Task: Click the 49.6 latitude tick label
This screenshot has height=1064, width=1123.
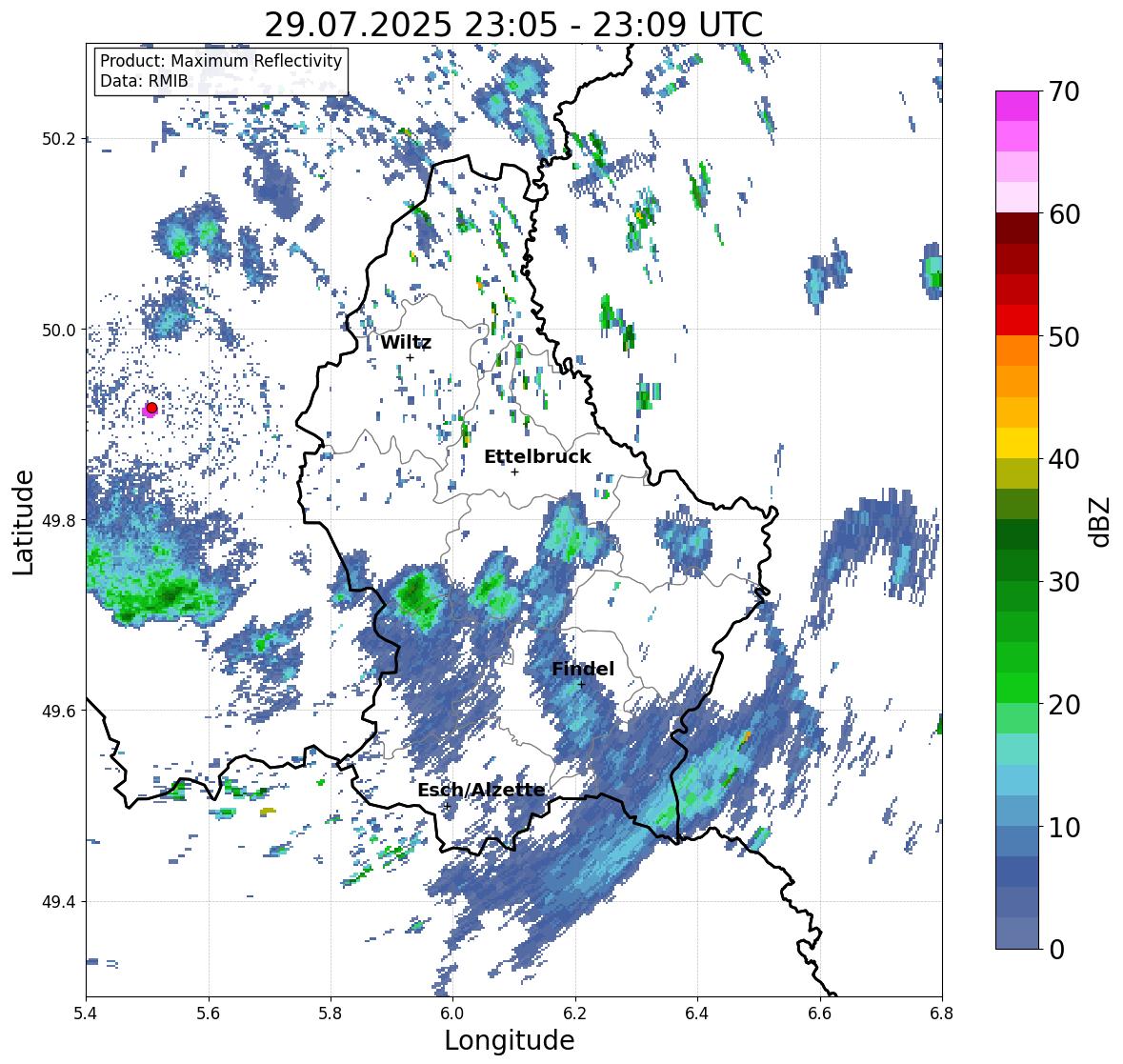Action: coord(58,711)
